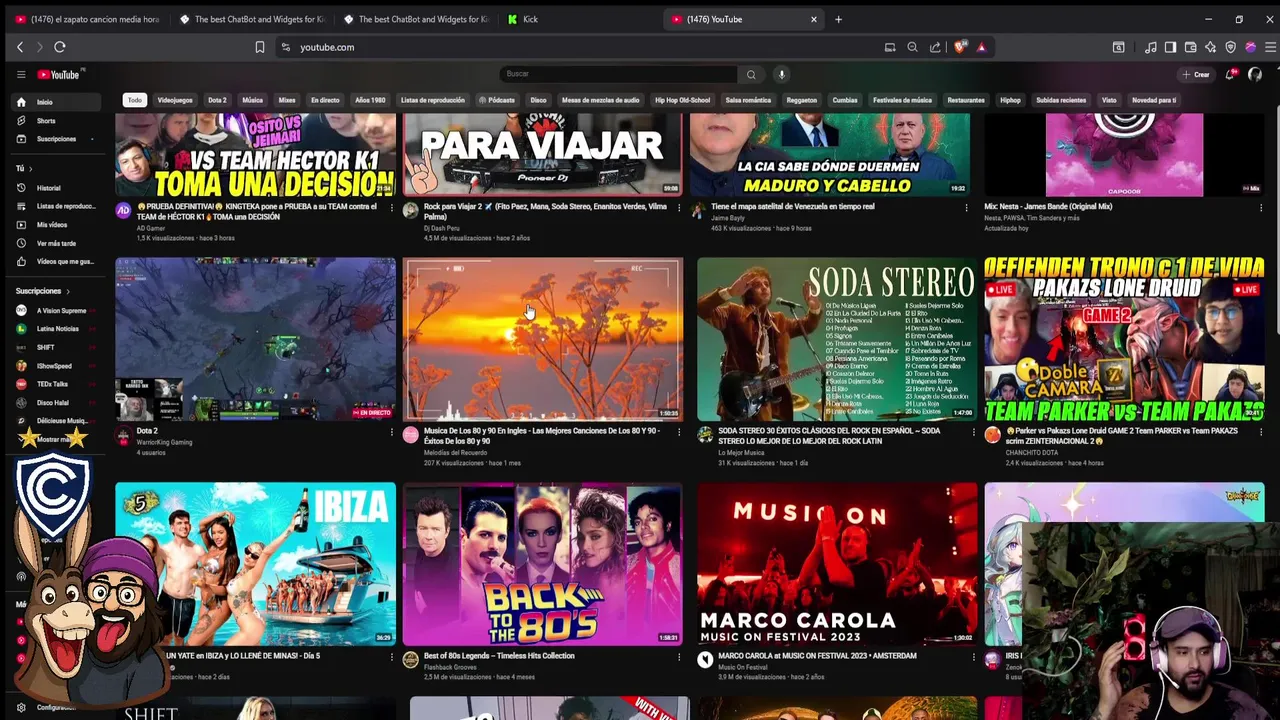Open Ver más tarde in sidebar

click(x=57, y=243)
